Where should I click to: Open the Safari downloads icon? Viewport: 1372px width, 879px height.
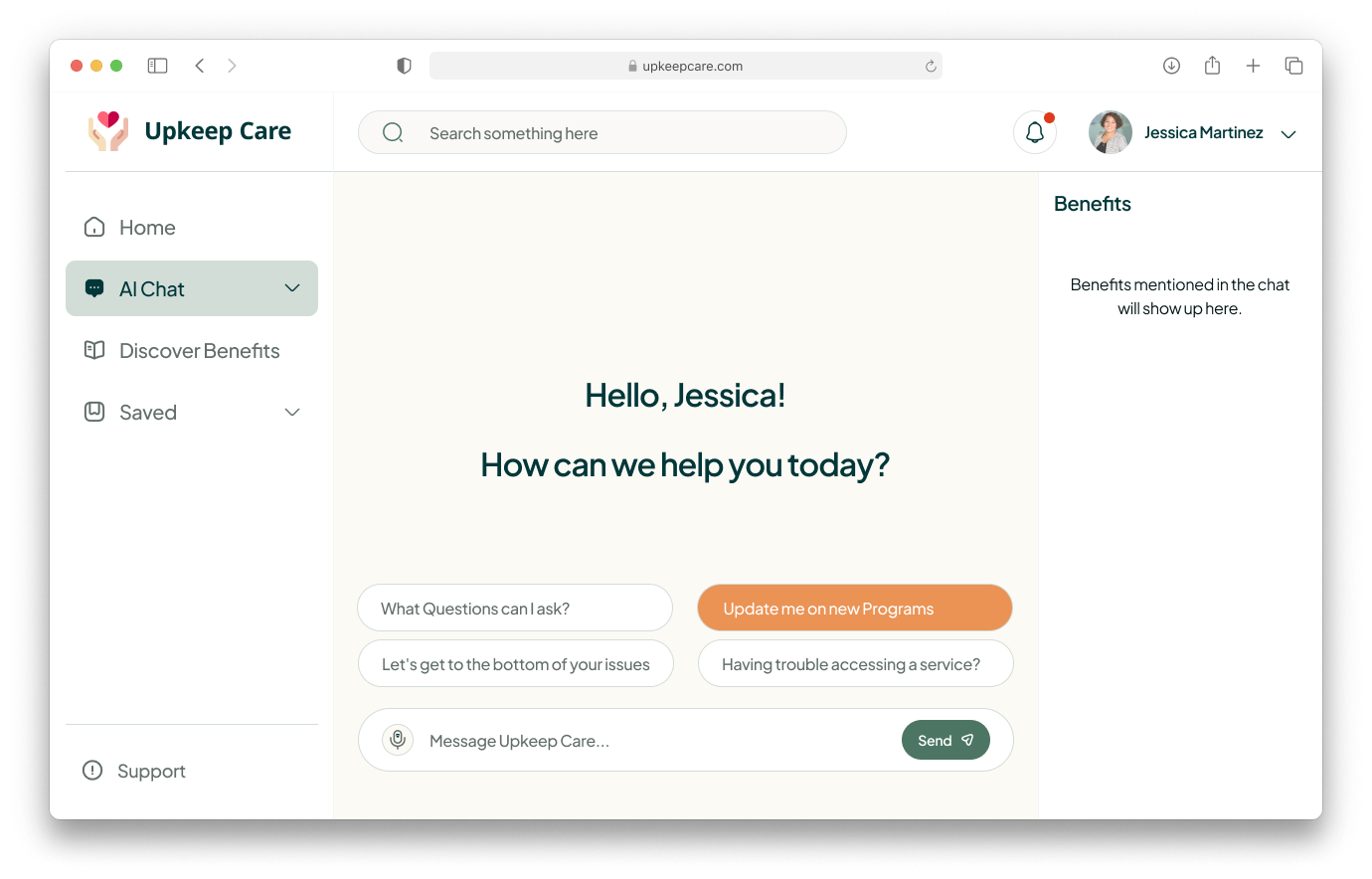(x=1171, y=66)
